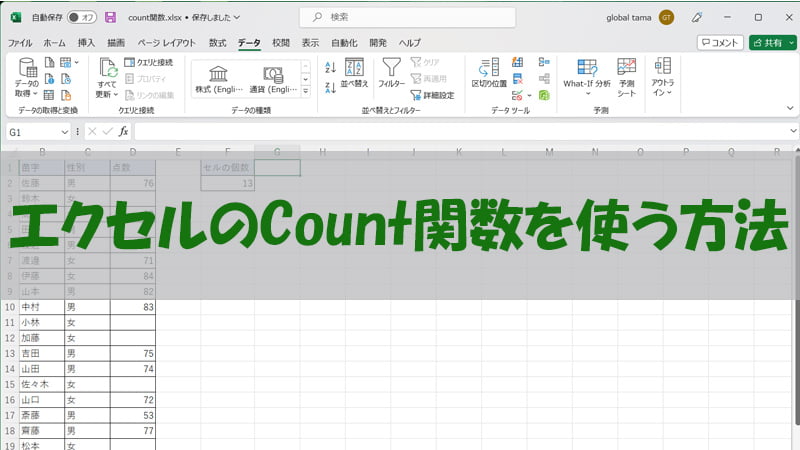This screenshot has height=450, width=800.
Task: Open the データの取得 (Get Data) button
Action: pyautogui.click(x=28, y=76)
